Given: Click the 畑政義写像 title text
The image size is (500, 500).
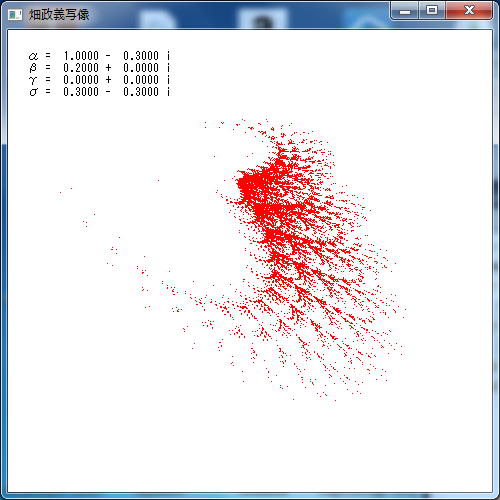Looking at the screenshot, I should click(x=59, y=15).
